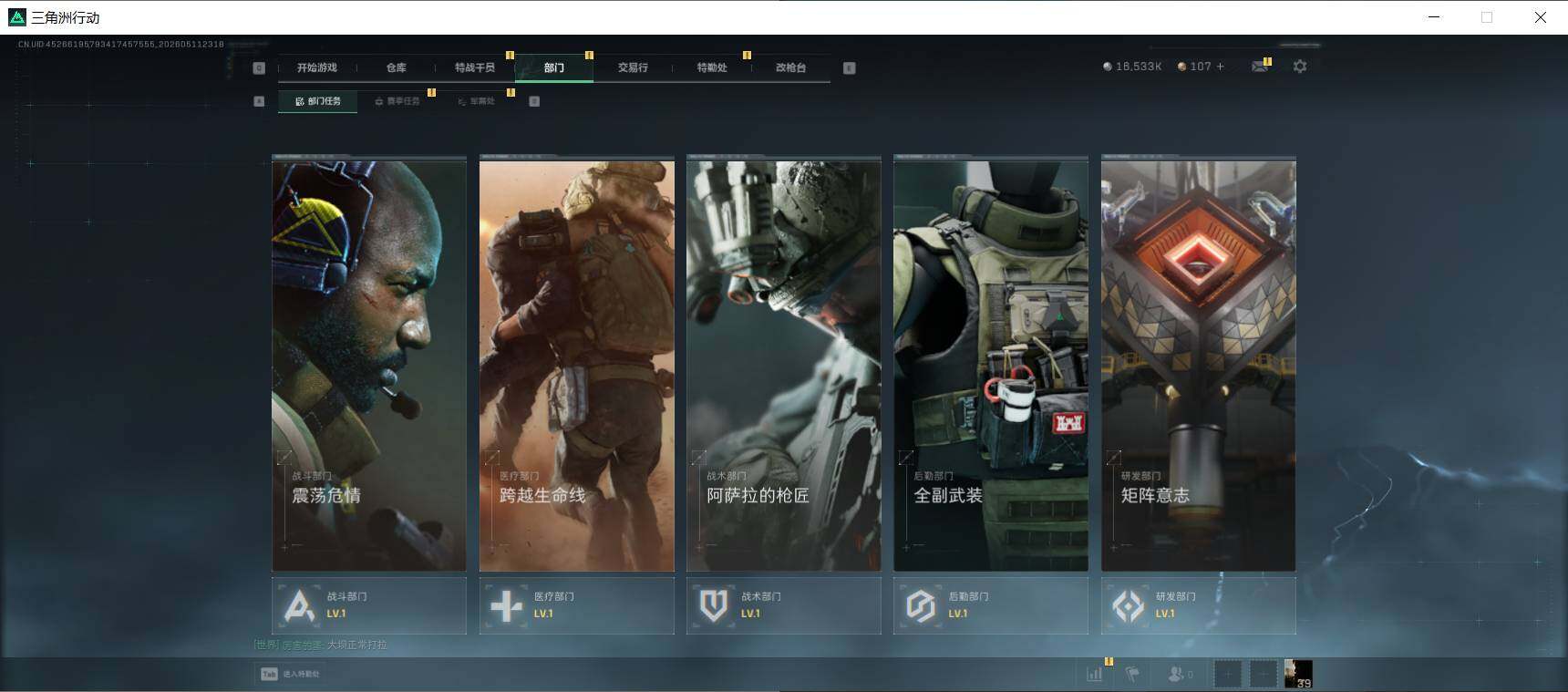The width and height of the screenshot is (1568, 692).
Task: Invite a teammate via the plus slot nearest the friends icon
Action: point(1227,675)
